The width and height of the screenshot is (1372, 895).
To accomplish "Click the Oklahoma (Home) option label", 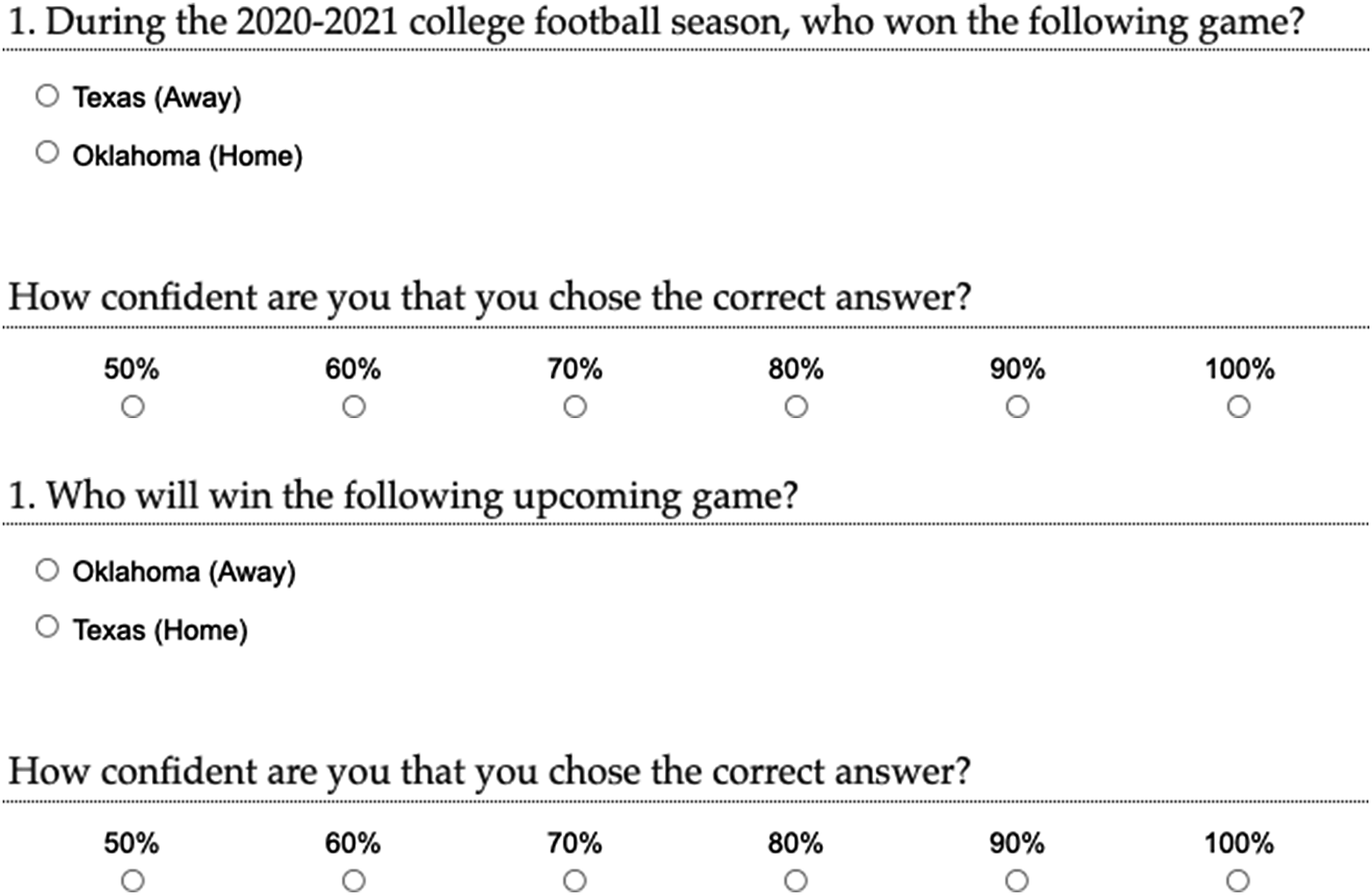I will 187,156.
